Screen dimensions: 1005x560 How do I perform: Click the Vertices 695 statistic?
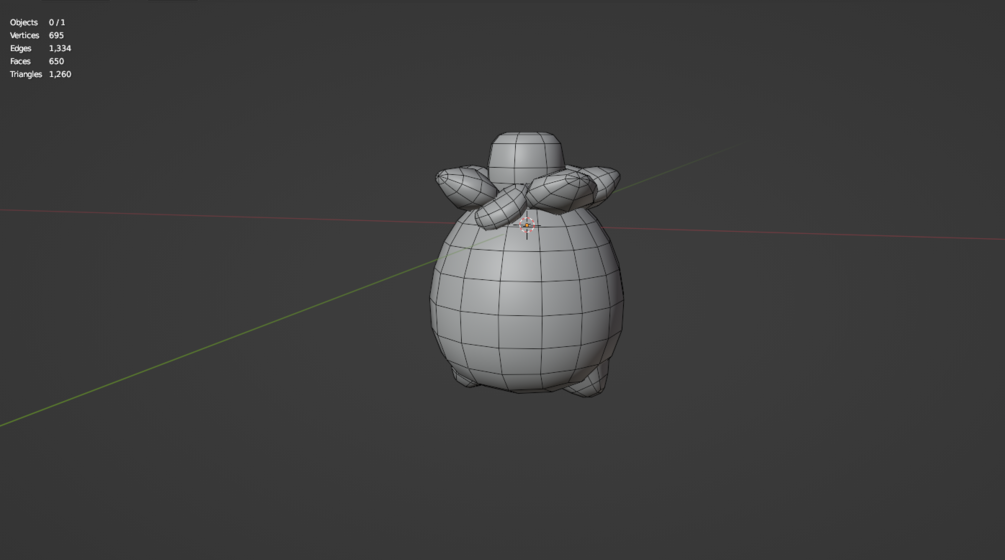(x=37, y=35)
